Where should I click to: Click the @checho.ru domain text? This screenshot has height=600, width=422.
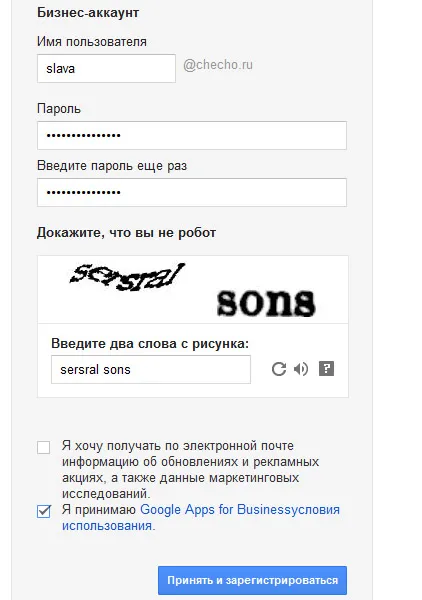[x=218, y=65]
